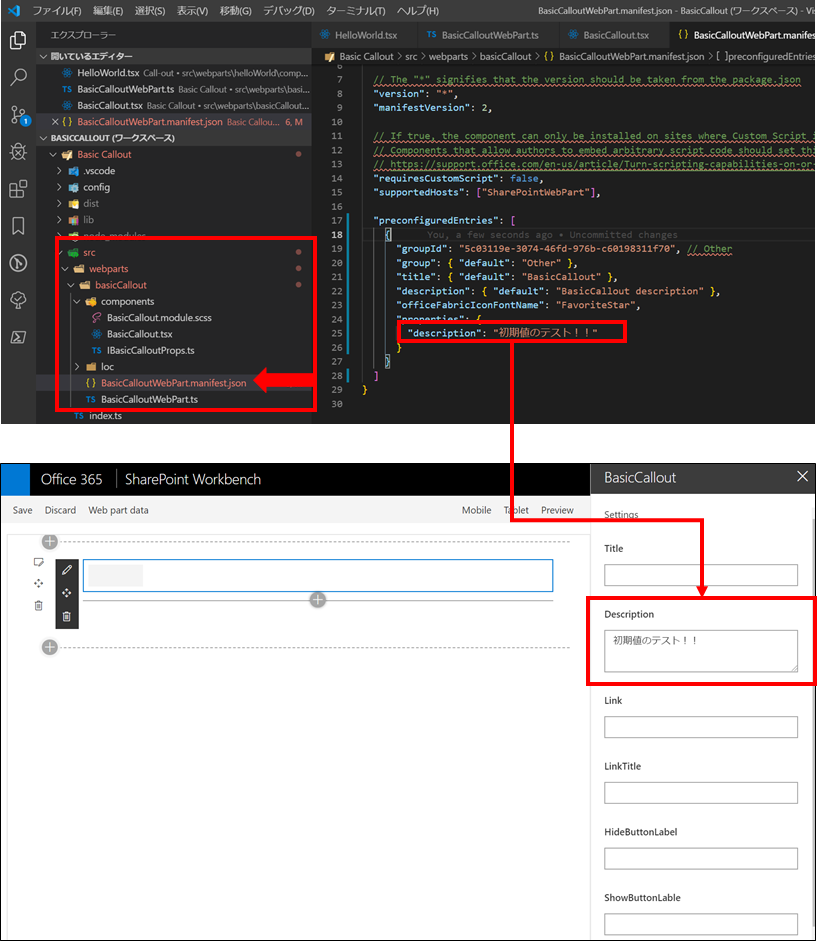
Task: Click the section edit icon on left
Action: (x=39, y=562)
